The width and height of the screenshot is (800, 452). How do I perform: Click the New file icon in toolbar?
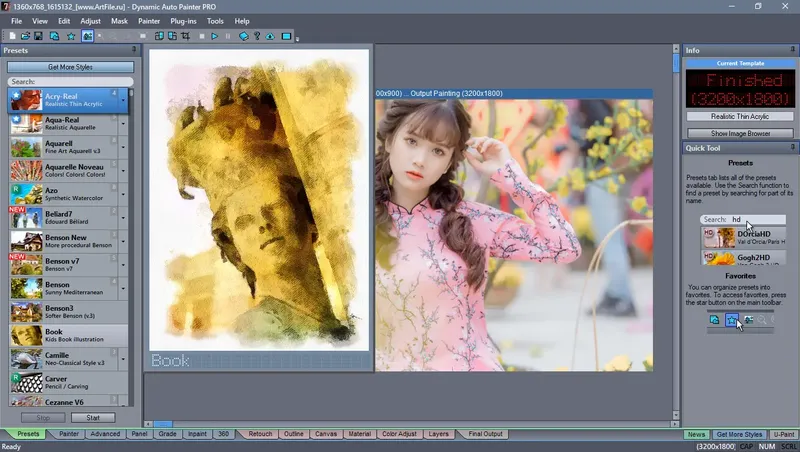coord(11,36)
